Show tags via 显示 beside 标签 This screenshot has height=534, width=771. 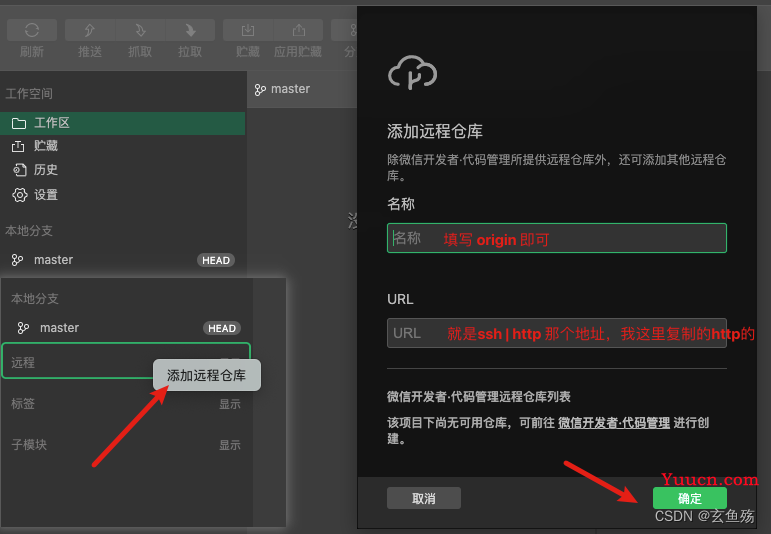(230, 404)
